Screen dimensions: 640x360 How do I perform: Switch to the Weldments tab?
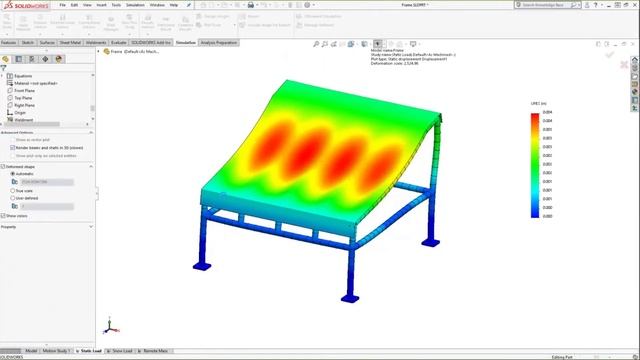pos(96,42)
